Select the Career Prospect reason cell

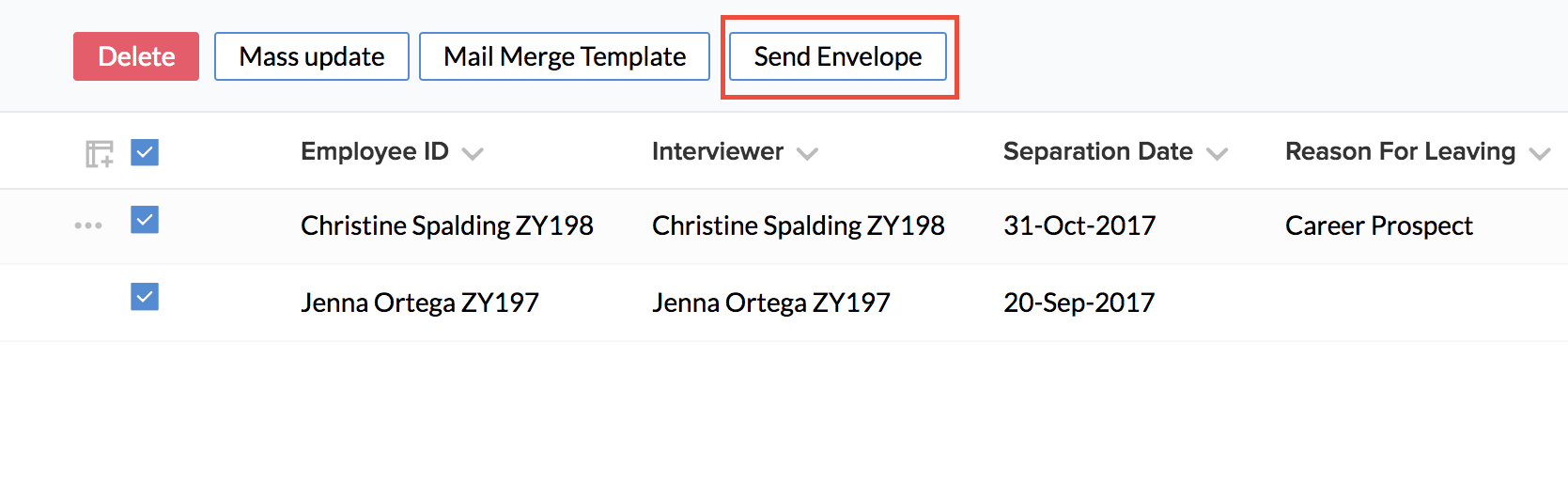1379,225
